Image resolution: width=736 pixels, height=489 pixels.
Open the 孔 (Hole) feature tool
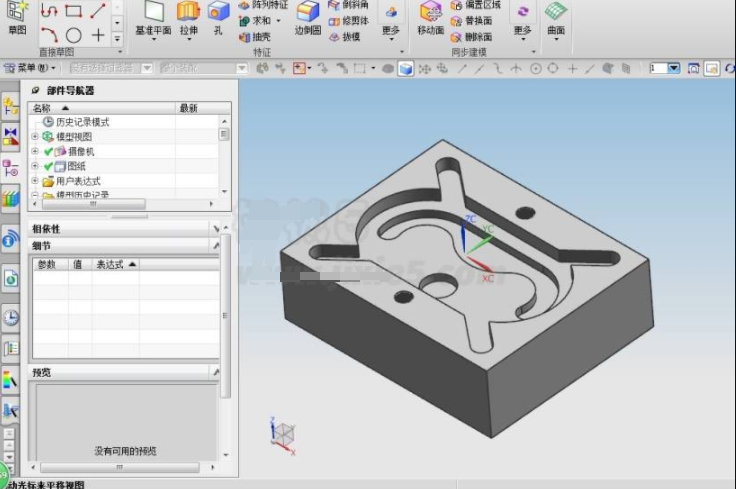[218, 11]
